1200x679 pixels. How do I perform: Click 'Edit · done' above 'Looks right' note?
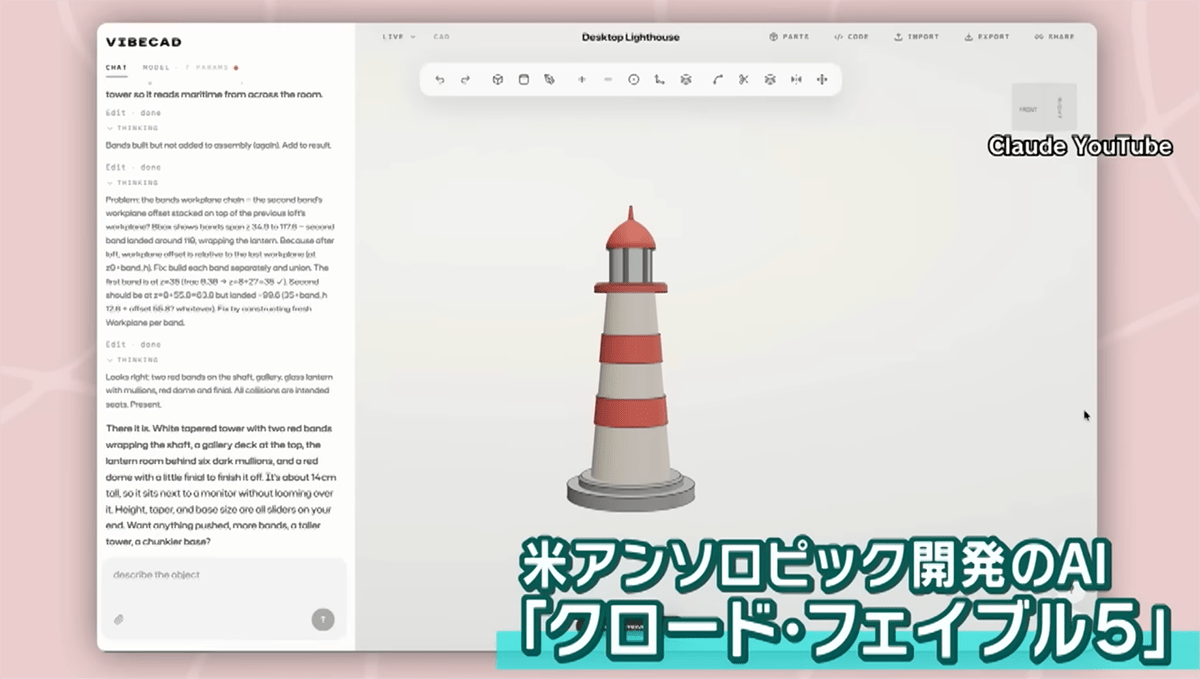coord(133,344)
